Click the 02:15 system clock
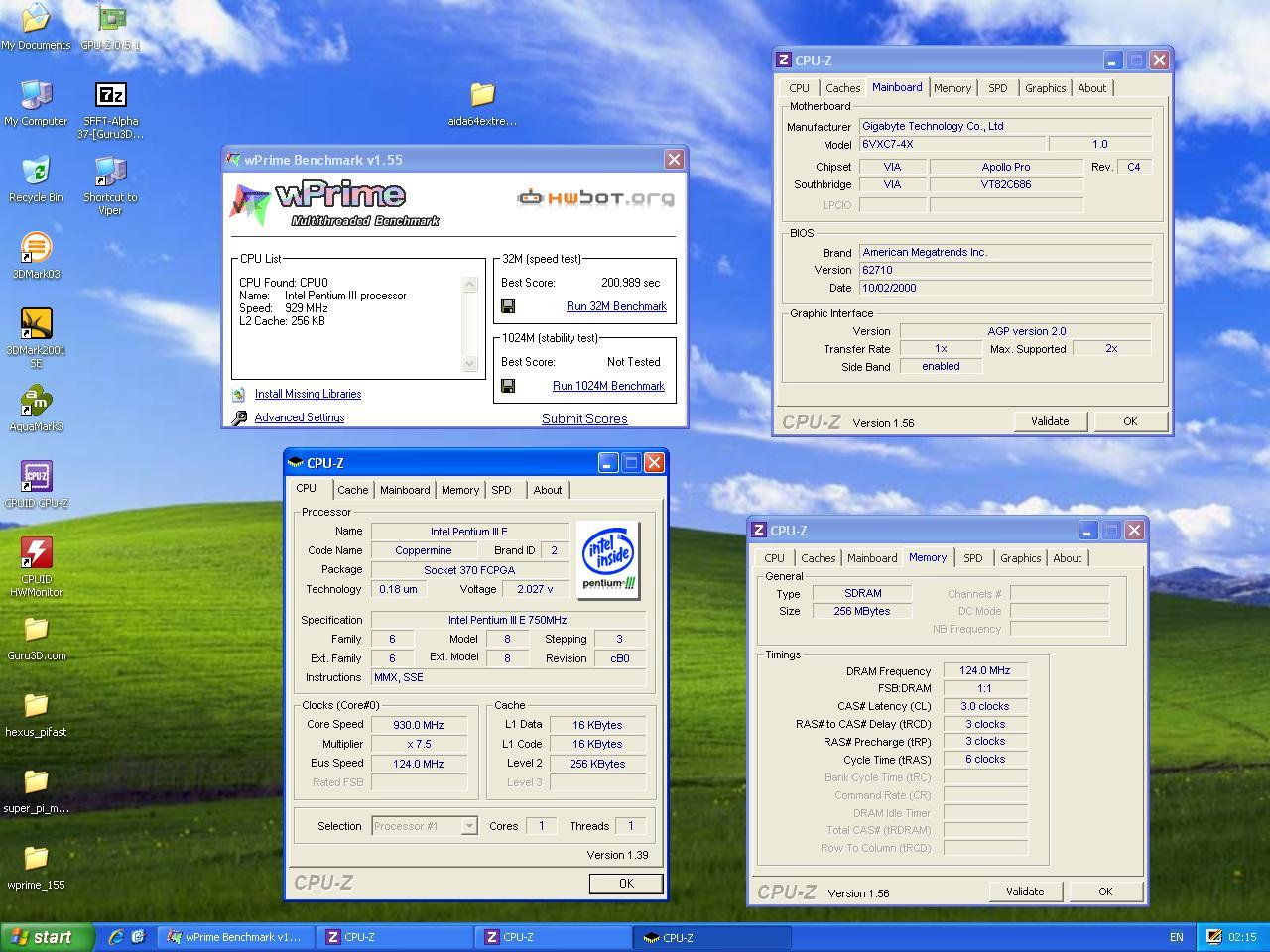Screen dimensions: 1270x952 click(1242, 937)
